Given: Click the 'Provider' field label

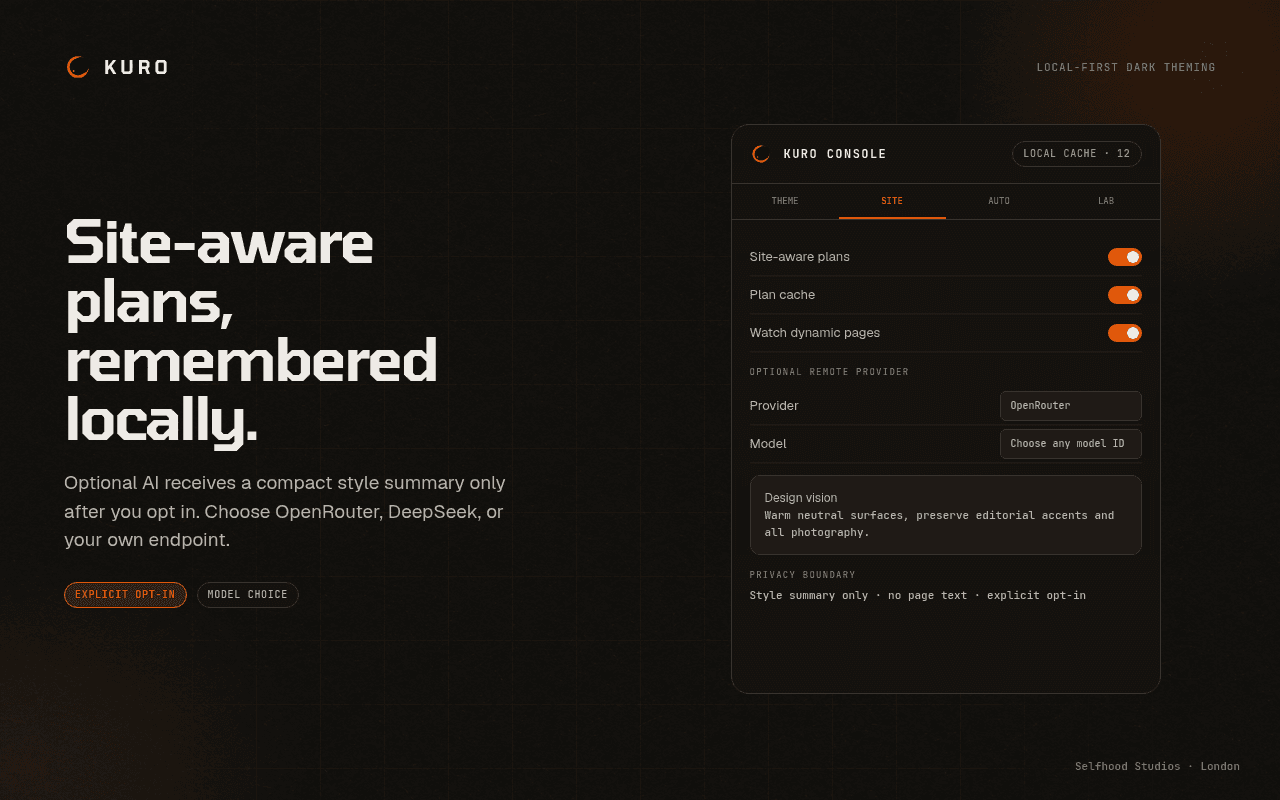Looking at the screenshot, I should click(774, 406).
